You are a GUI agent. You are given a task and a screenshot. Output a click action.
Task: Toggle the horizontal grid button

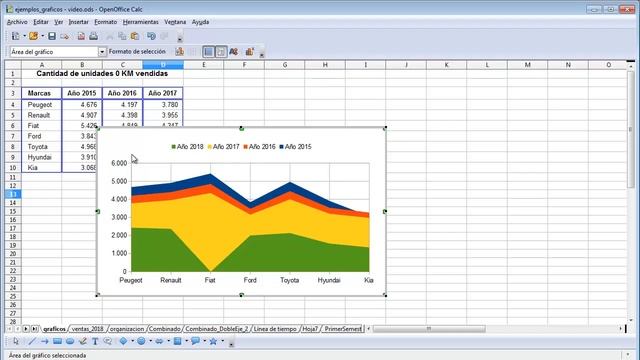[209, 51]
